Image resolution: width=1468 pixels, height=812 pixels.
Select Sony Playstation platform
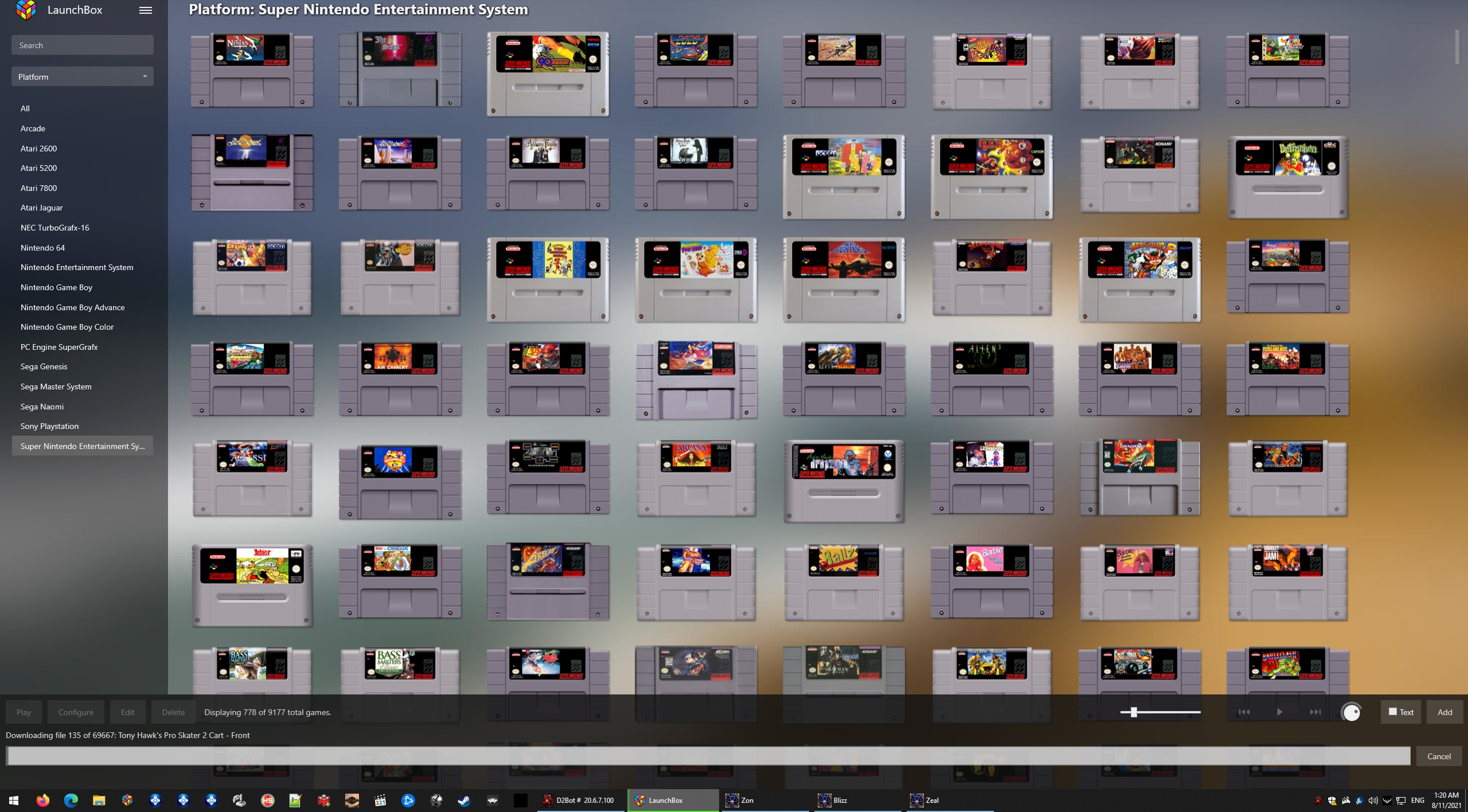tap(49, 426)
